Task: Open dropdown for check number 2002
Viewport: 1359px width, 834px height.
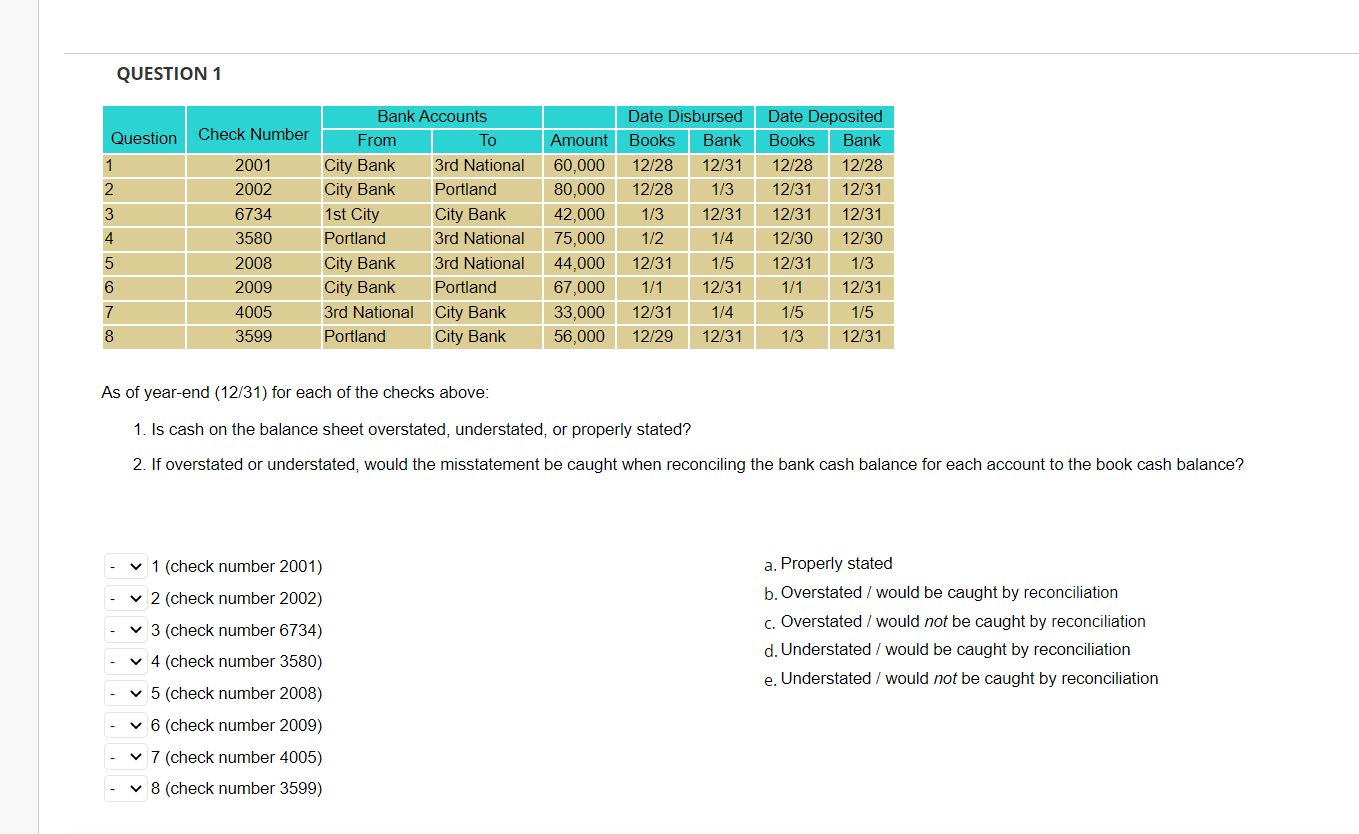Action: pyautogui.click(x=125, y=598)
